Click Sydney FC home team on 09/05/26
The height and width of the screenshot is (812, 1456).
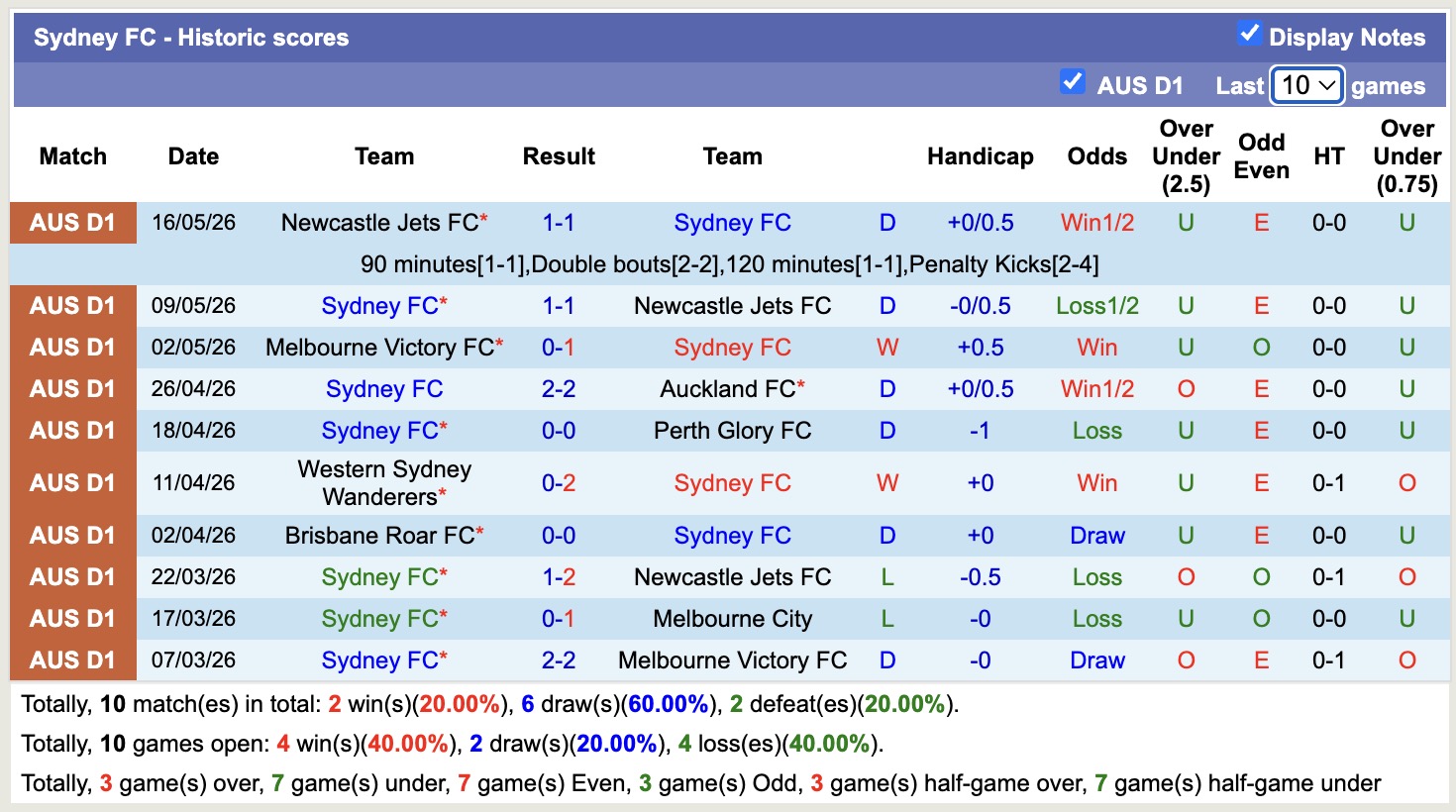click(x=380, y=306)
